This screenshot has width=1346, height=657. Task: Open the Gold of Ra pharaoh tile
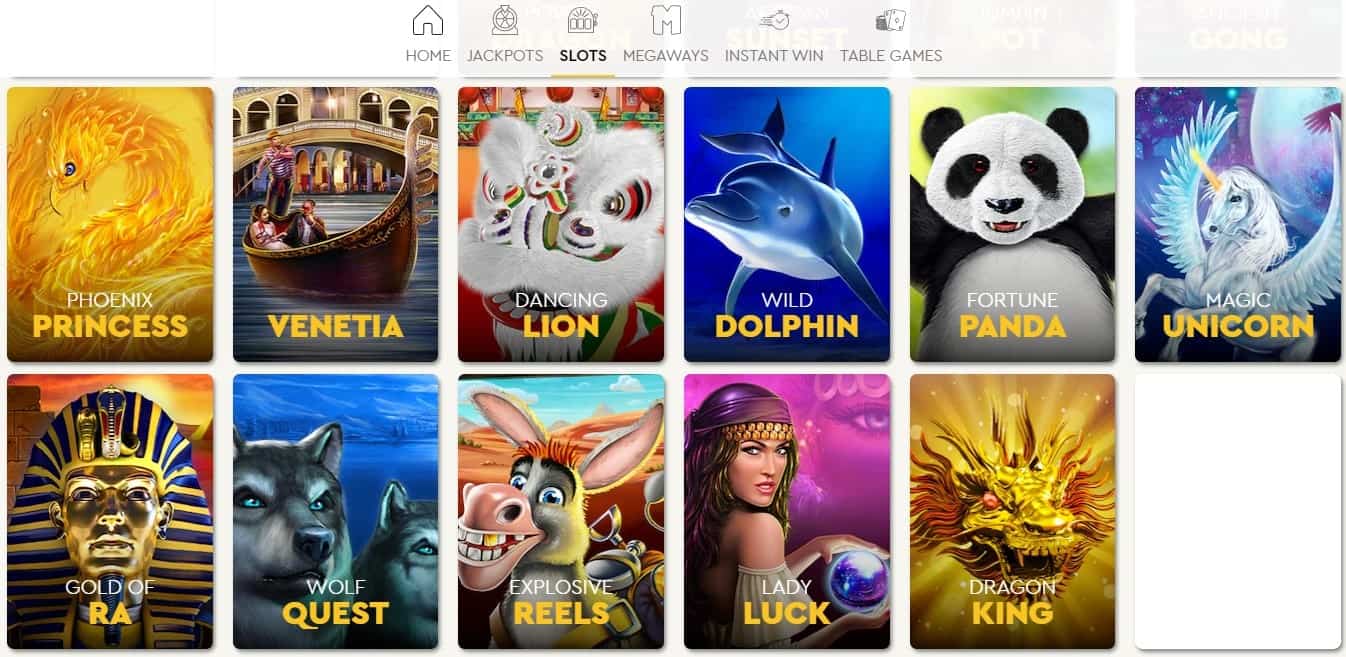tap(110, 512)
